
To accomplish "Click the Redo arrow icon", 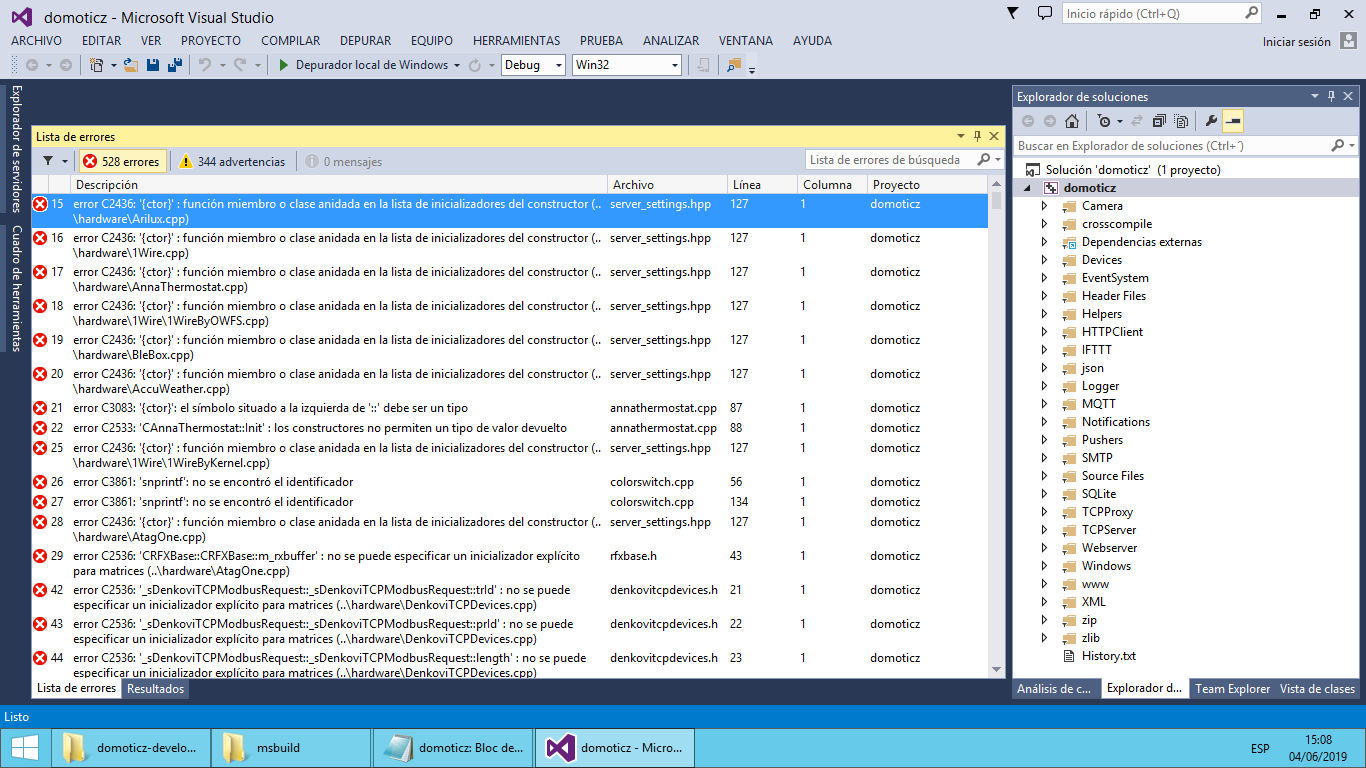I will pyautogui.click(x=240, y=65).
